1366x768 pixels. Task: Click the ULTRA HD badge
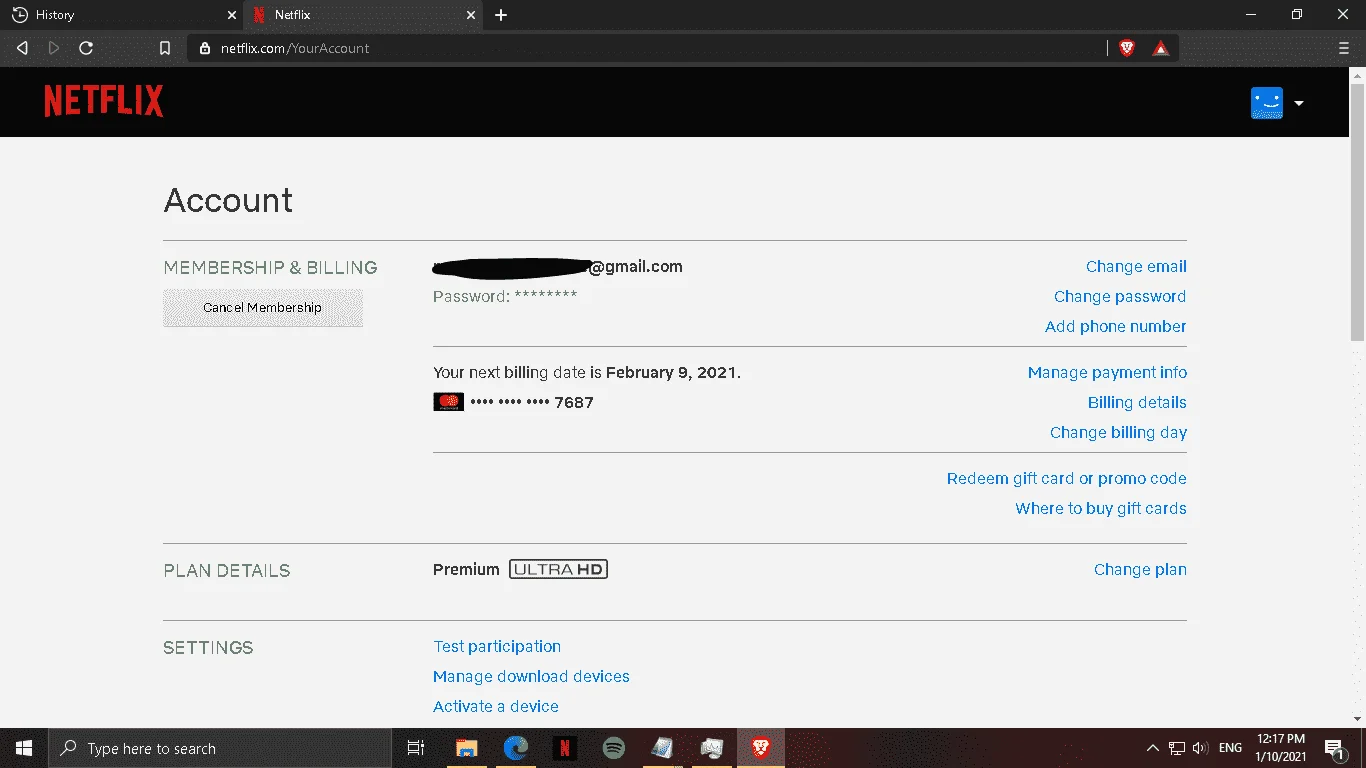point(558,569)
